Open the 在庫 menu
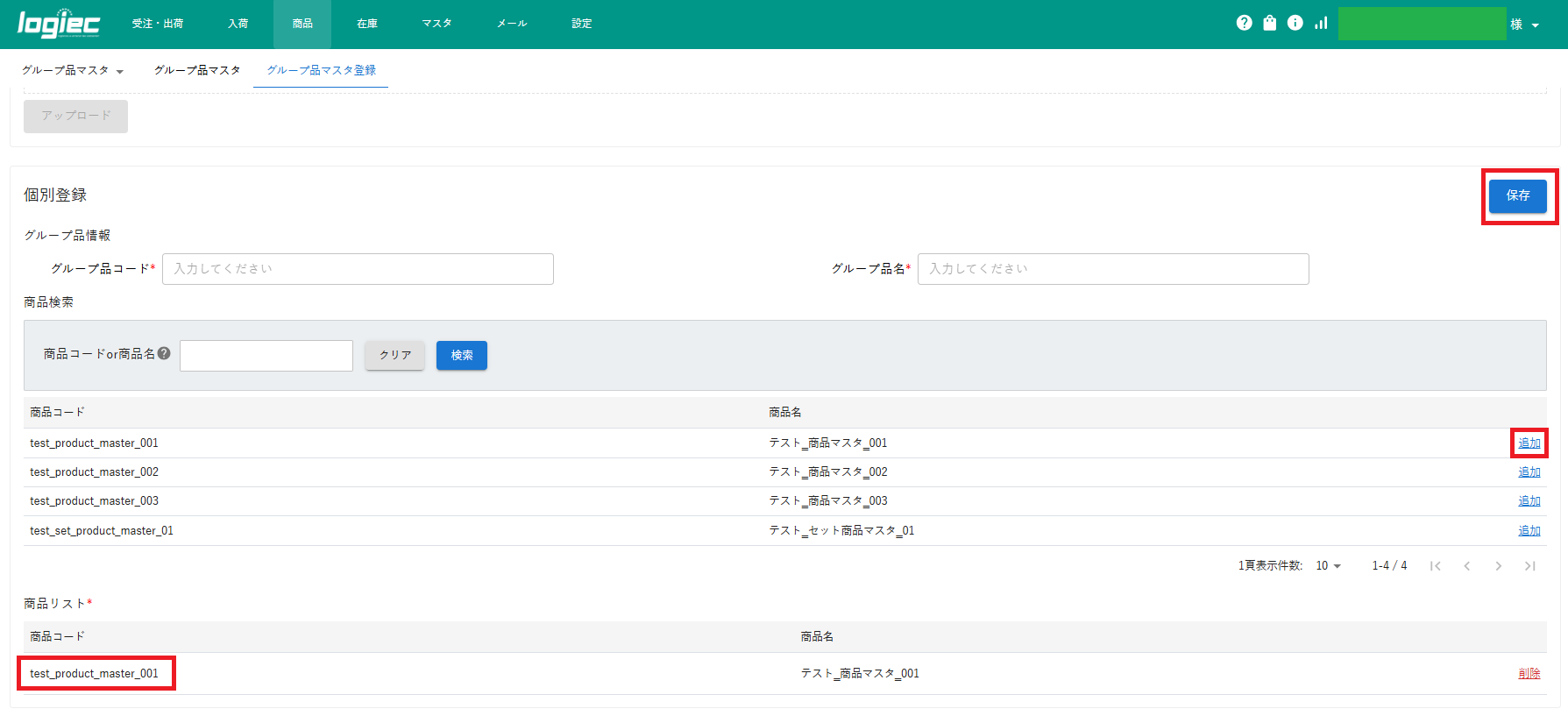This screenshot has height=716, width=1568. (x=367, y=24)
